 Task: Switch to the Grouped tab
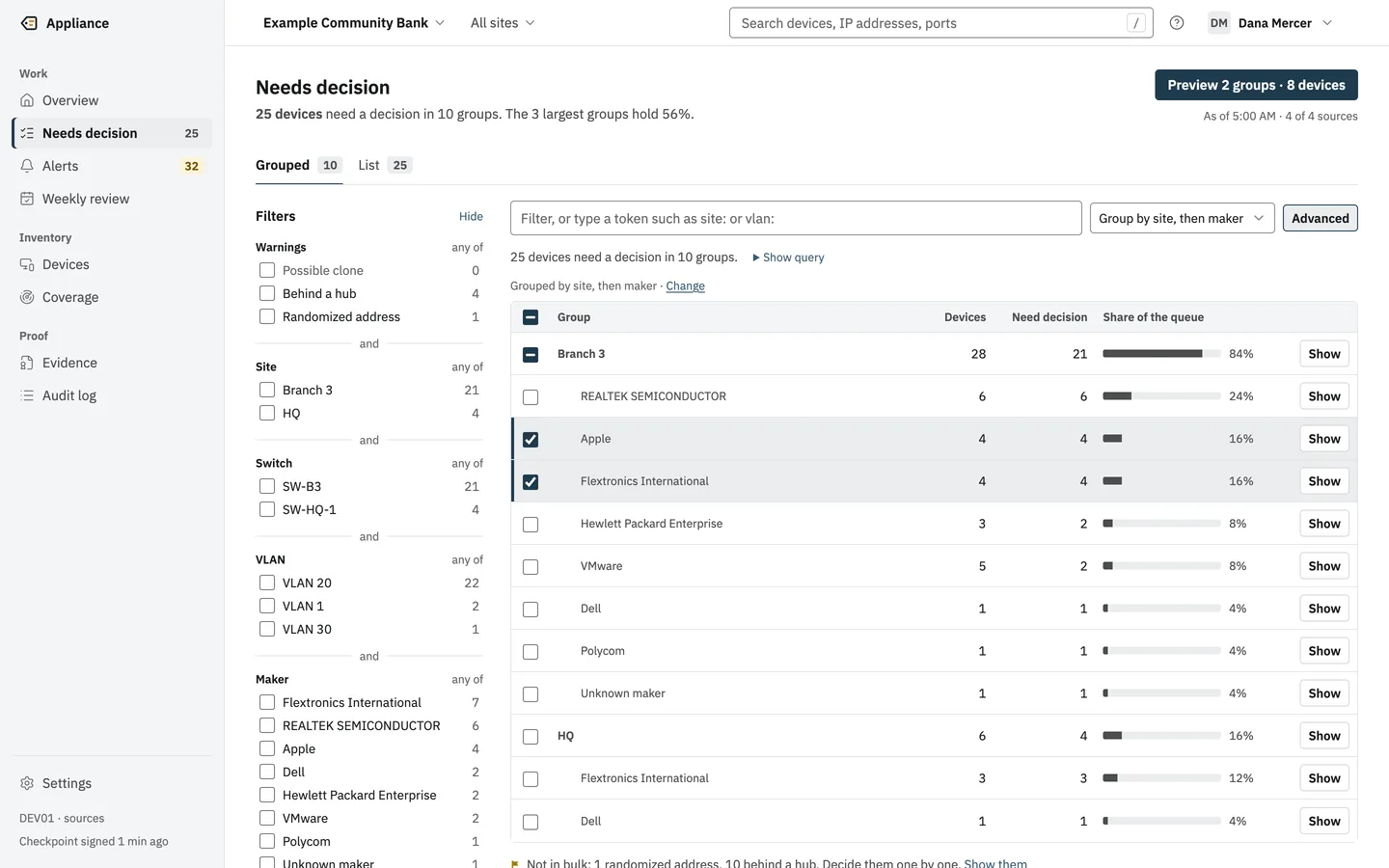pyautogui.click(x=298, y=165)
